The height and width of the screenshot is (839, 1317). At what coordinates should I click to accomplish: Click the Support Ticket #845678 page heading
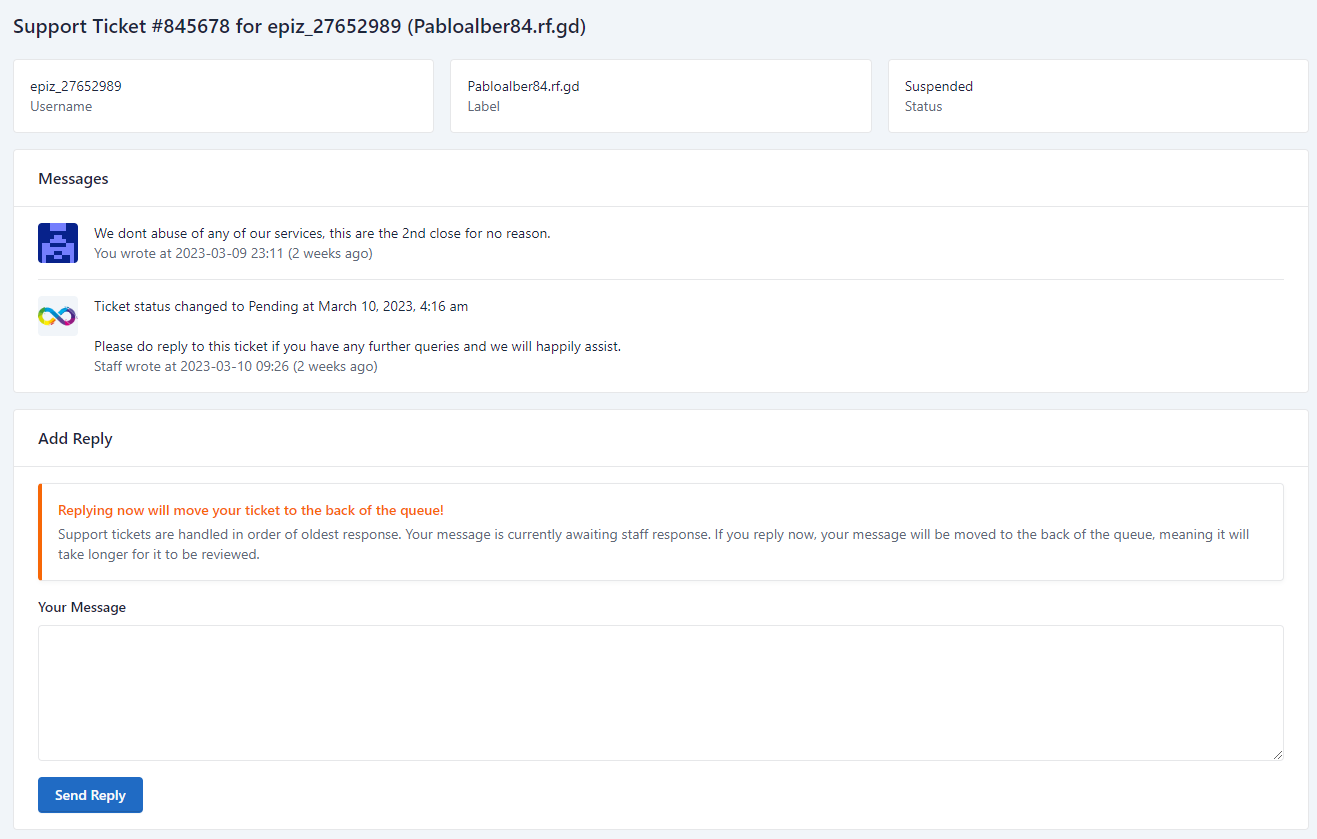tap(299, 27)
